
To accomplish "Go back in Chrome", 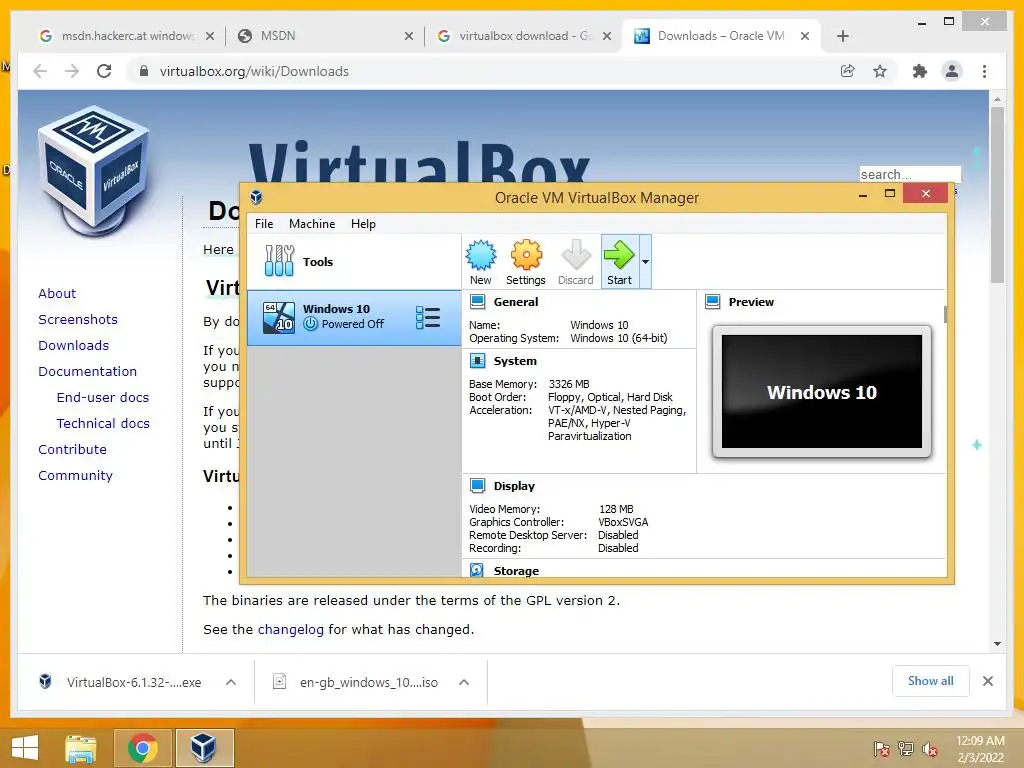I will [40, 71].
